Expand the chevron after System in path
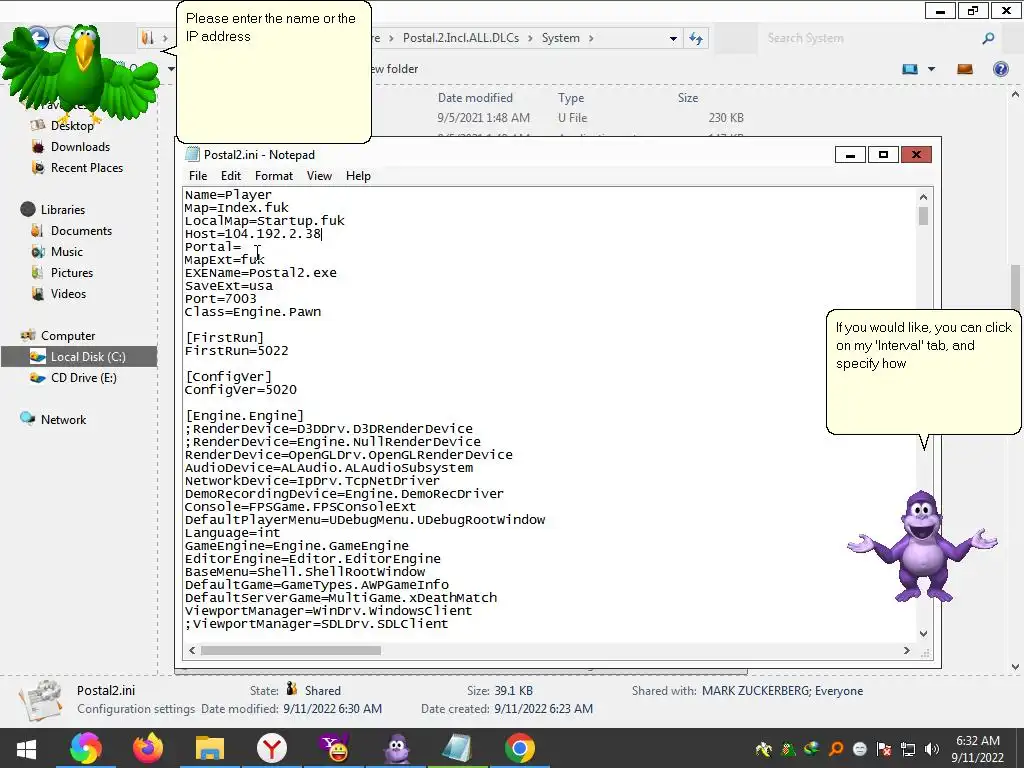Viewport: 1024px width, 768px height. (x=591, y=39)
